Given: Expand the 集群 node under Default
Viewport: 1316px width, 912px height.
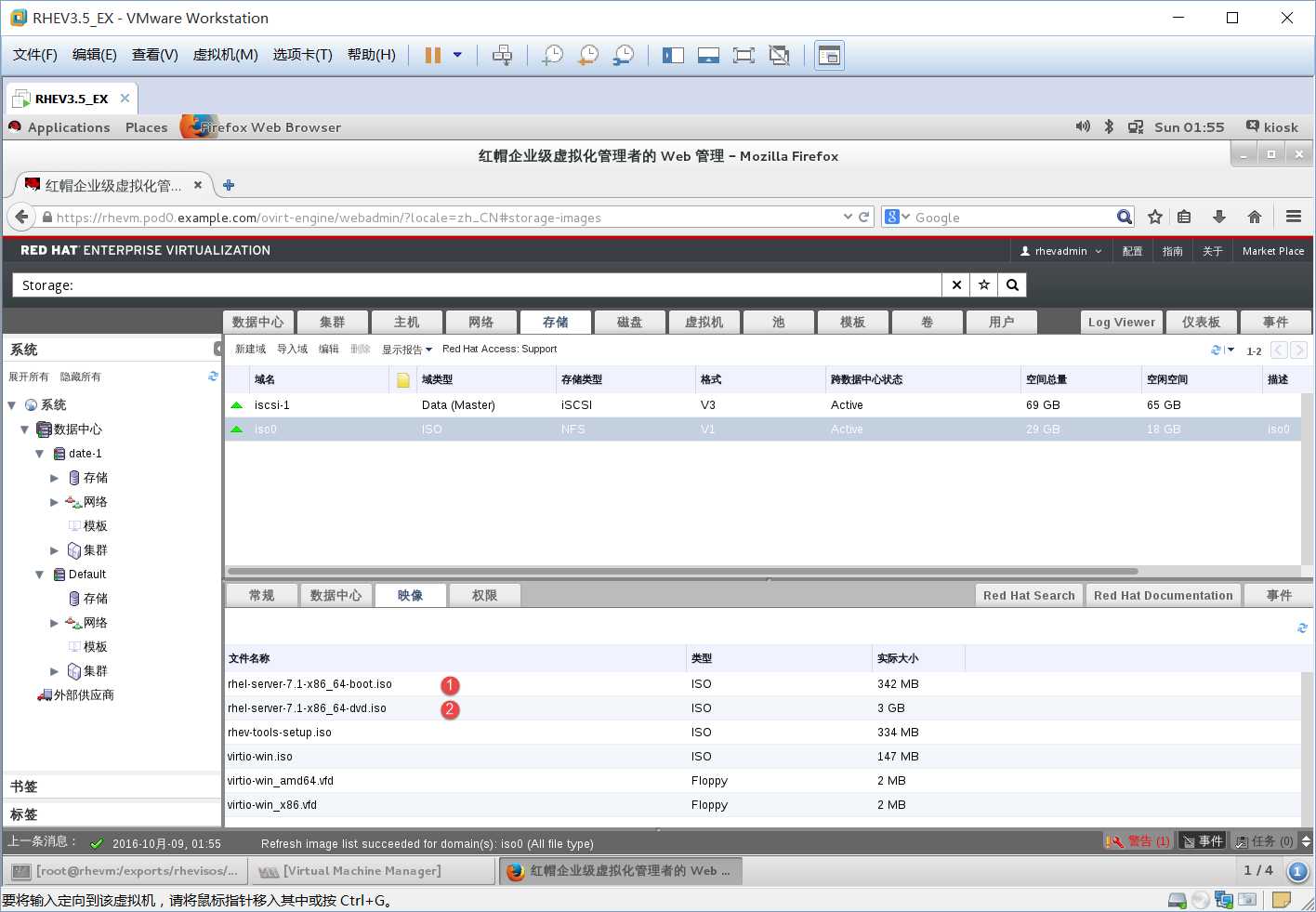Looking at the screenshot, I should (54, 671).
